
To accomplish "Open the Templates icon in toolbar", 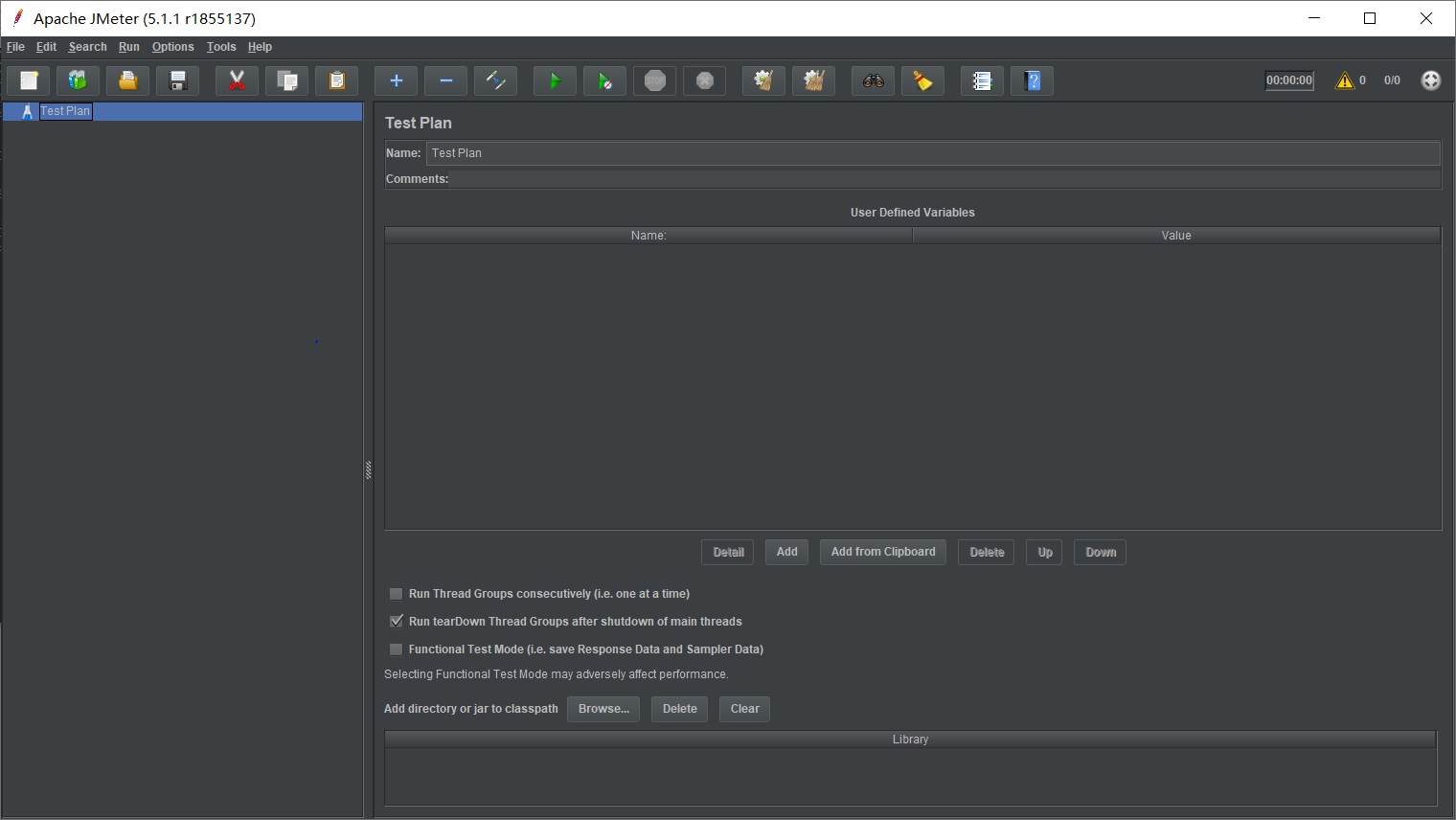I will click(x=78, y=80).
